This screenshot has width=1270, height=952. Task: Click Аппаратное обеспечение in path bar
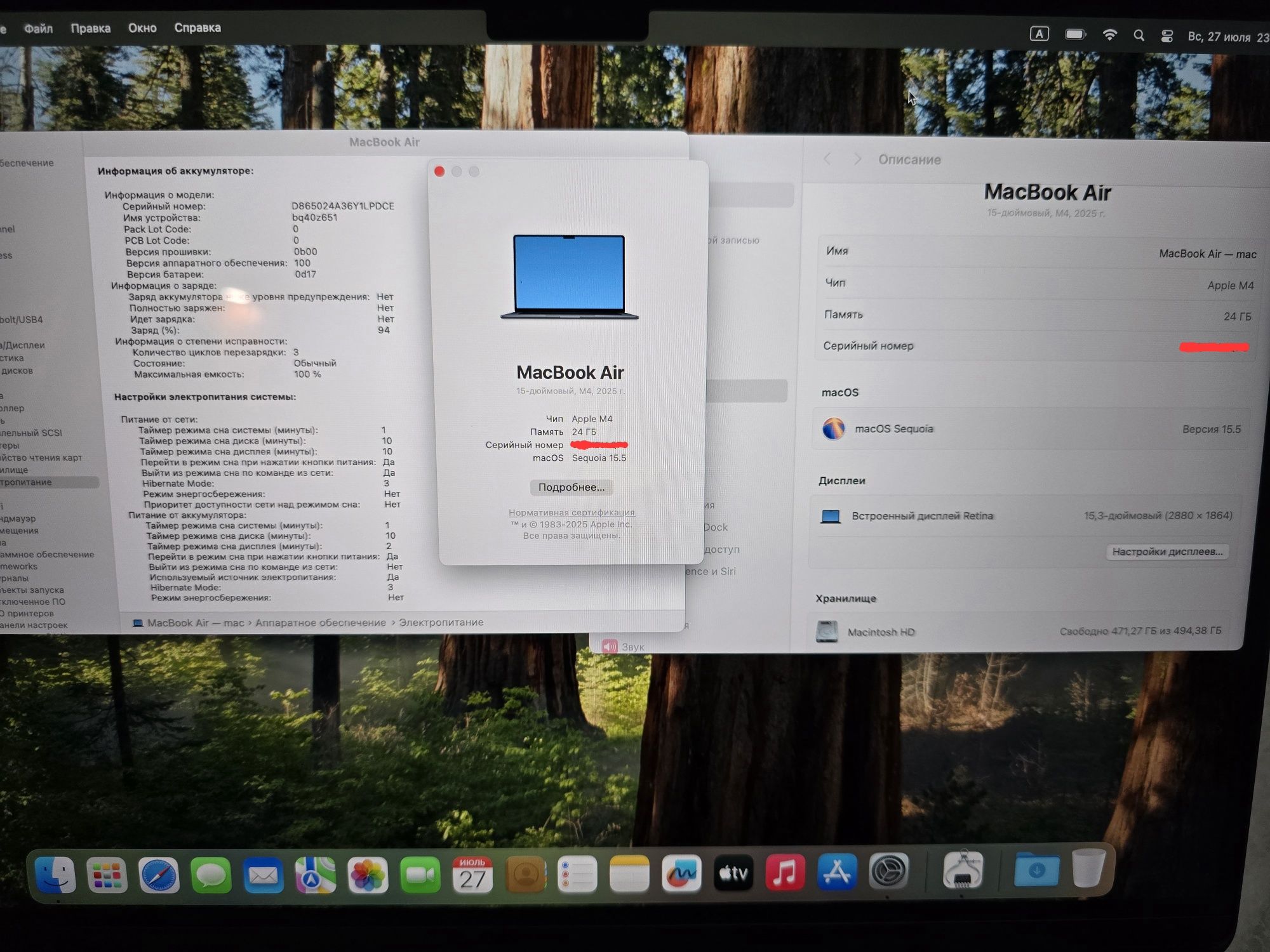pyautogui.click(x=320, y=623)
